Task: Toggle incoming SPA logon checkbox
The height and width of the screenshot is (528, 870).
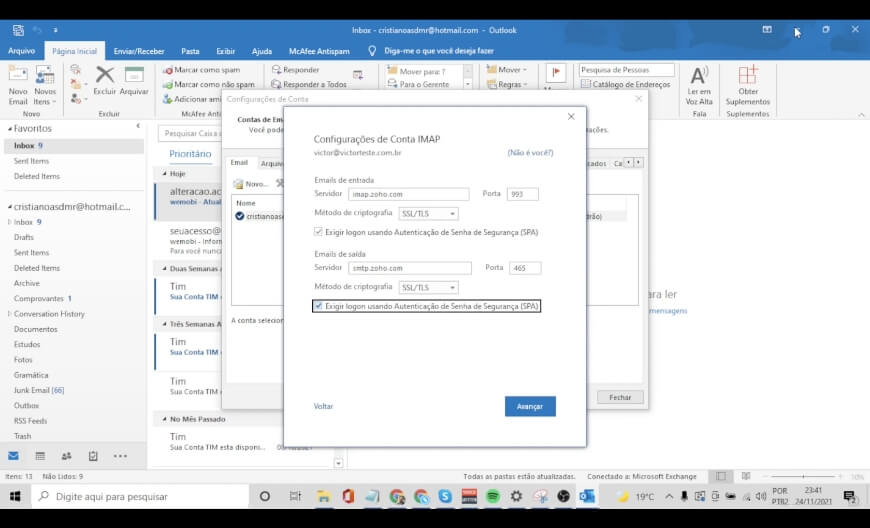Action: (x=318, y=232)
